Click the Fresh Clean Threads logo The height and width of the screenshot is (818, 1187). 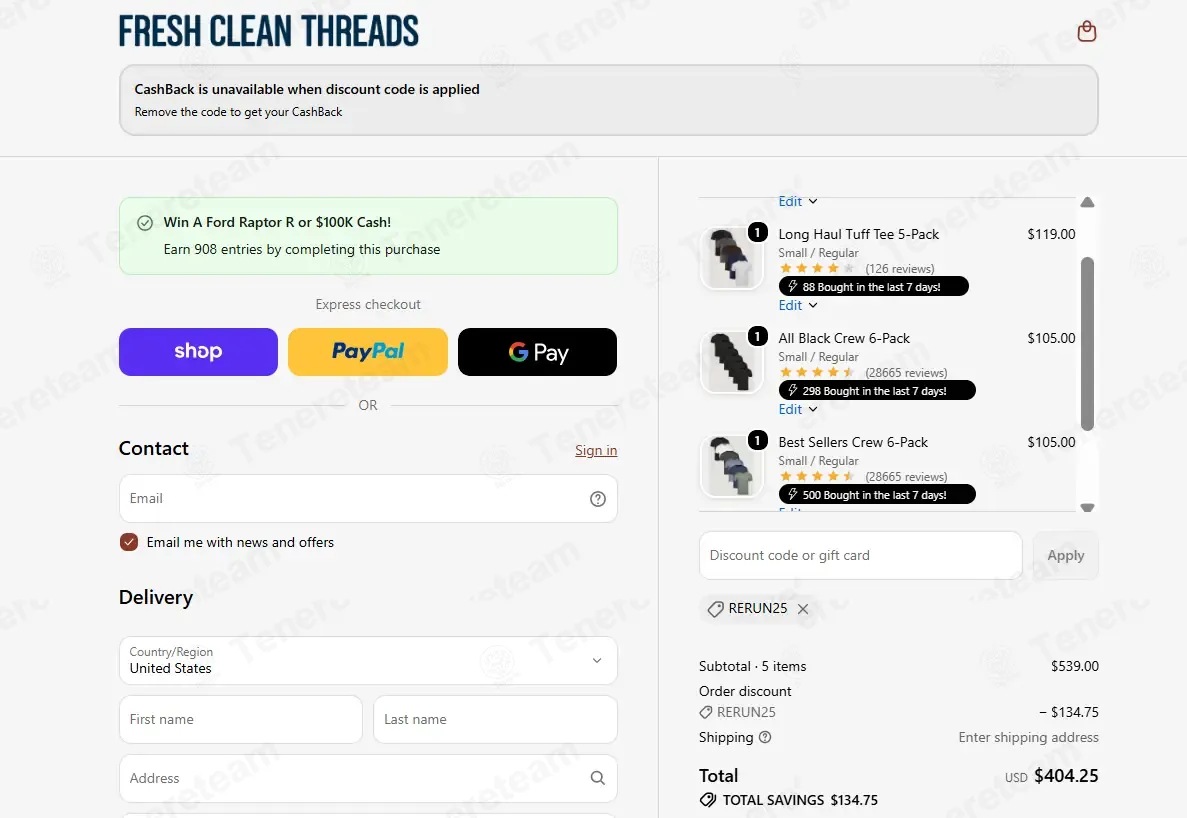pyautogui.click(x=269, y=32)
